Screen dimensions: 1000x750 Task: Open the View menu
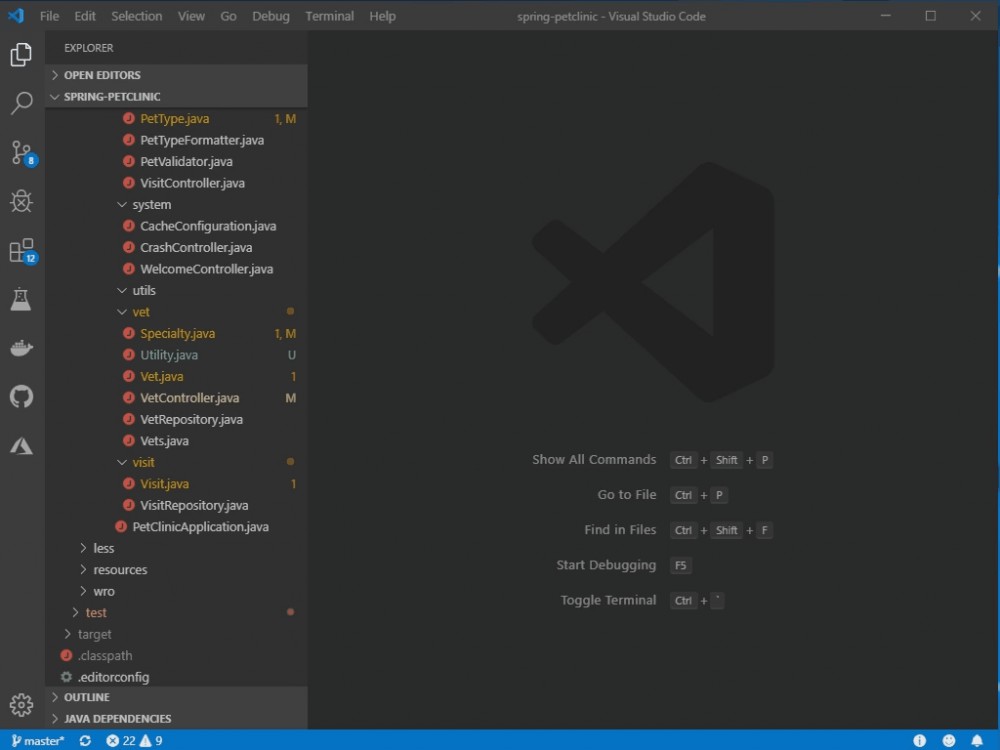click(191, 16)
